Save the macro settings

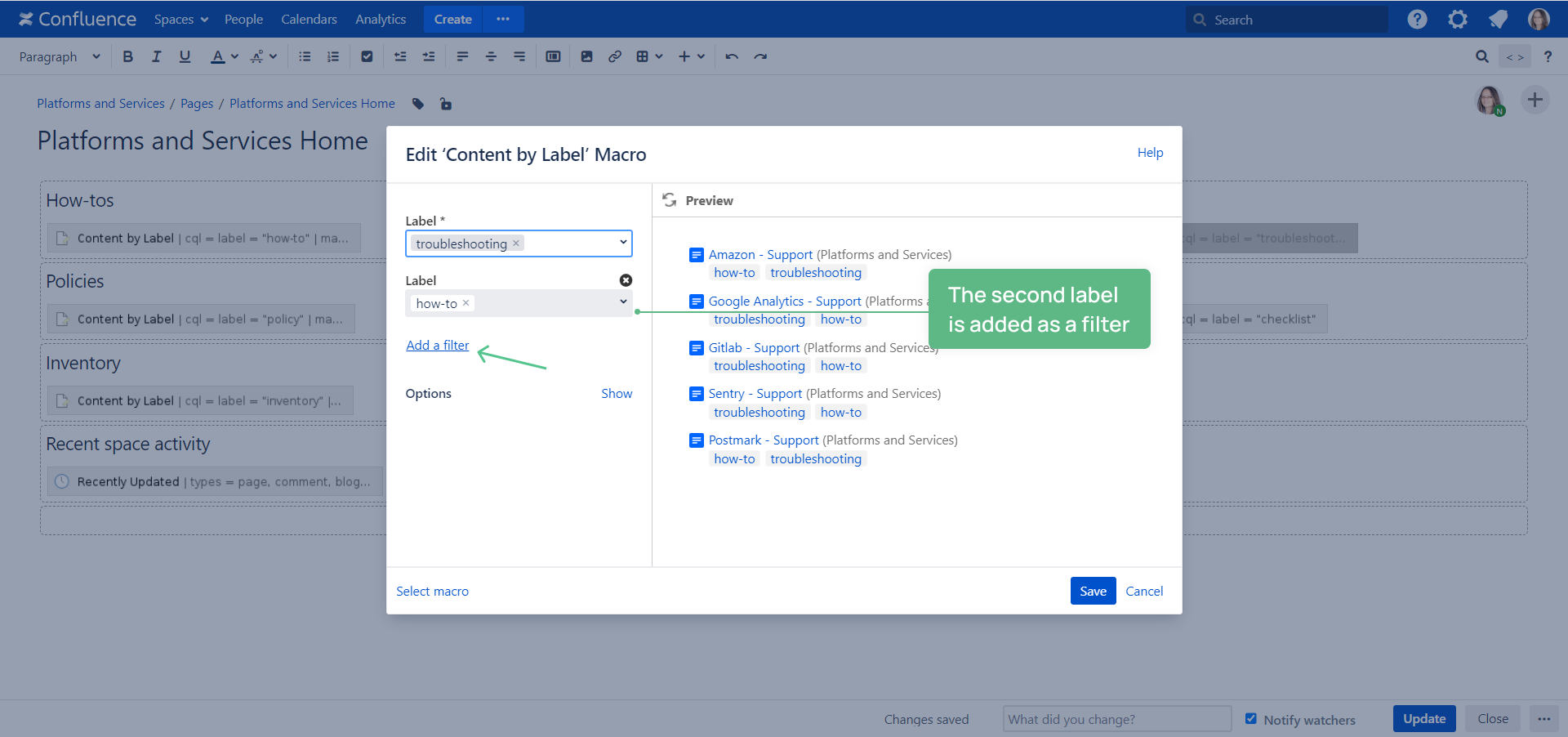pyautogui.click(x=1093, y=591)
